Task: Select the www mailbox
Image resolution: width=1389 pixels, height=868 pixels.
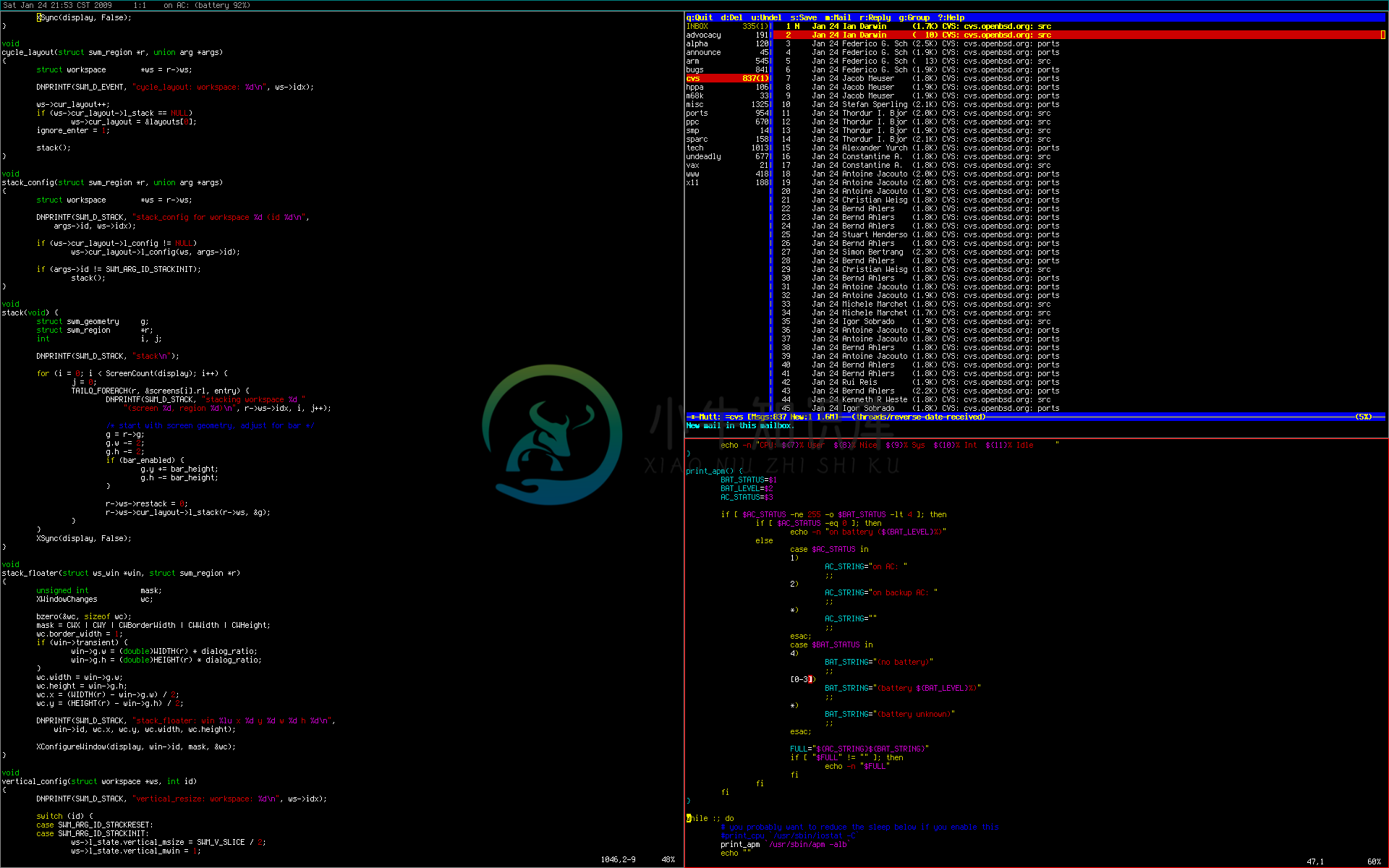Action: point(727,174)
